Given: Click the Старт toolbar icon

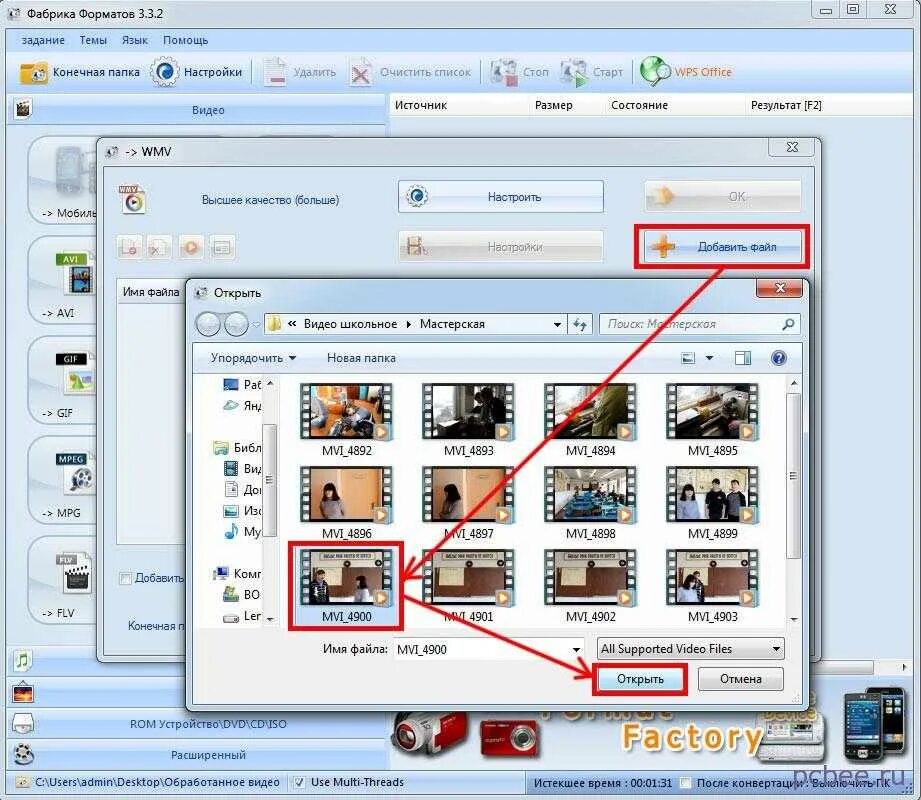Looking at the screenshot, I should 574,73.
